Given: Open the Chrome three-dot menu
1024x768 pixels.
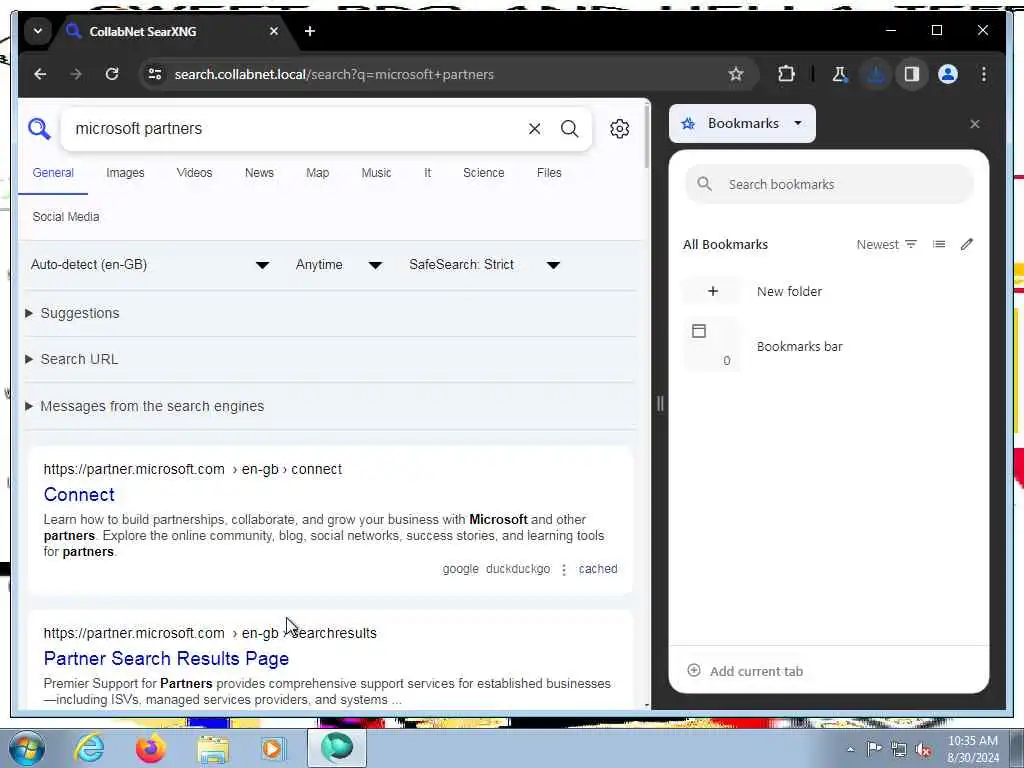Looking at the screenshot, I should [984, 74].
